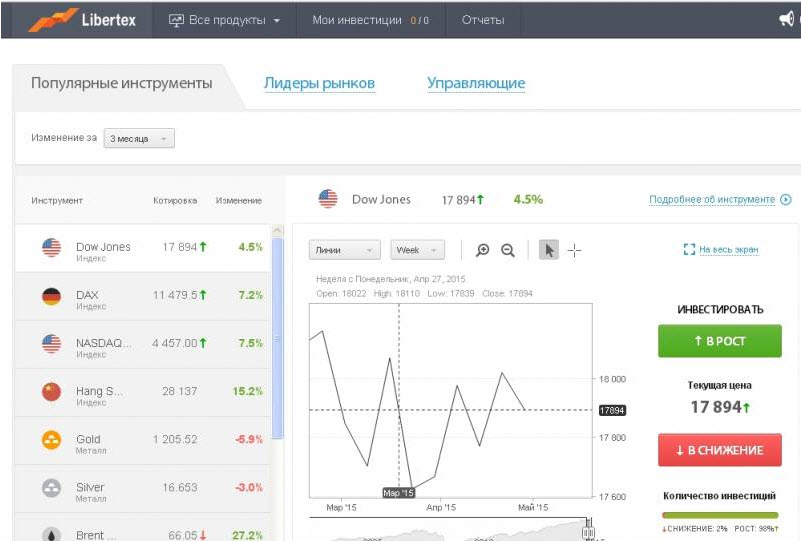Open the Отчеты menu item
Image resolution: width=801 pixels, height=542 pixels.
click(x=483, y=20)
